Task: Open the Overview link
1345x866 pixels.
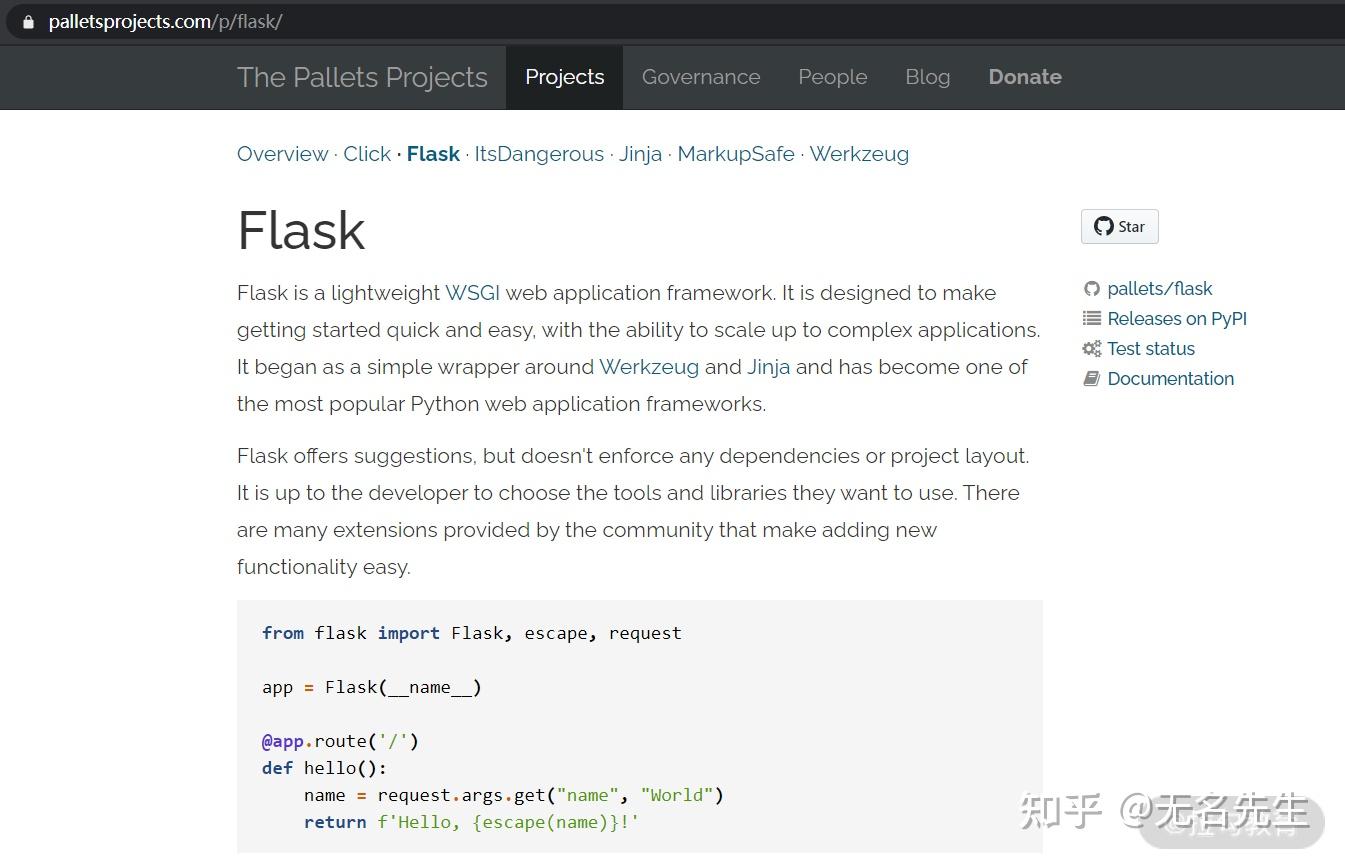Action: tap(283, 154)
